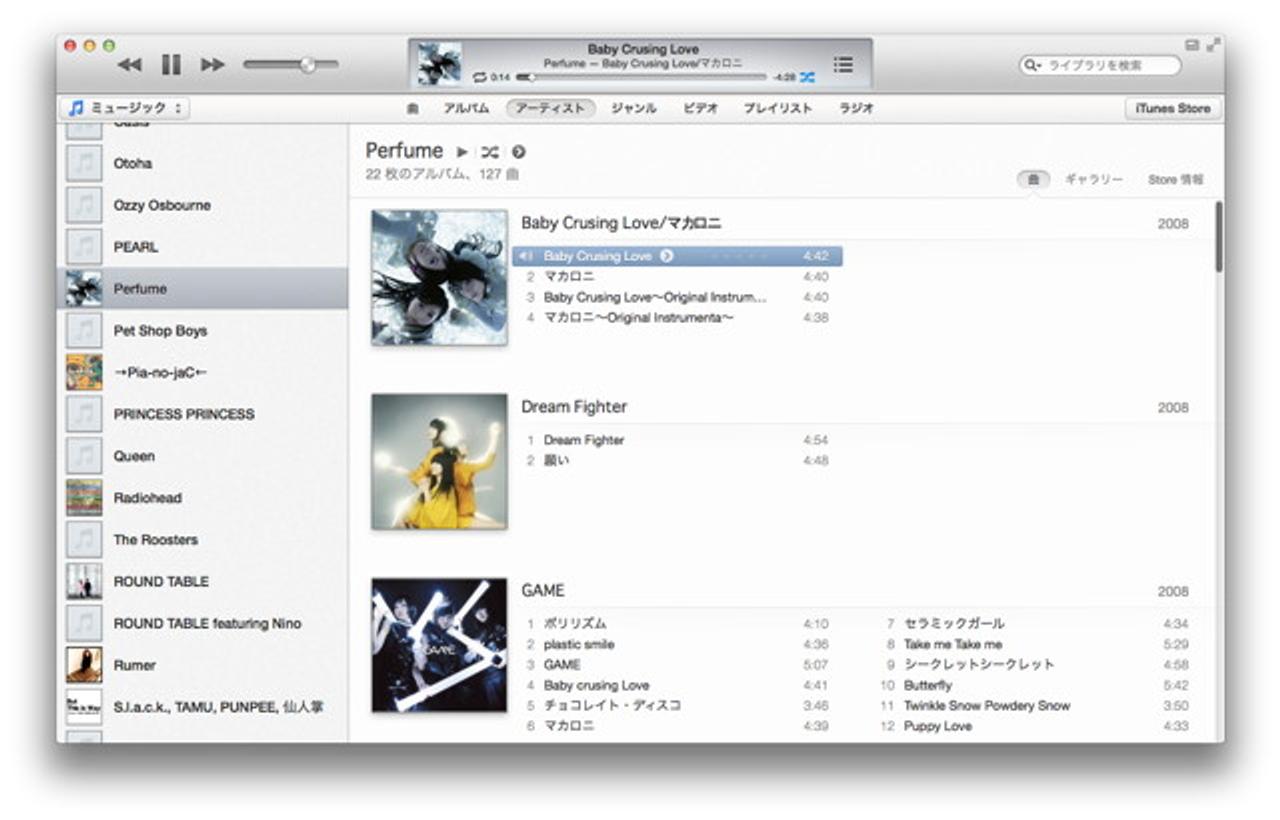Switch to the アルバム tab
The image size is (1280, 820).
[x=466, y=108]
